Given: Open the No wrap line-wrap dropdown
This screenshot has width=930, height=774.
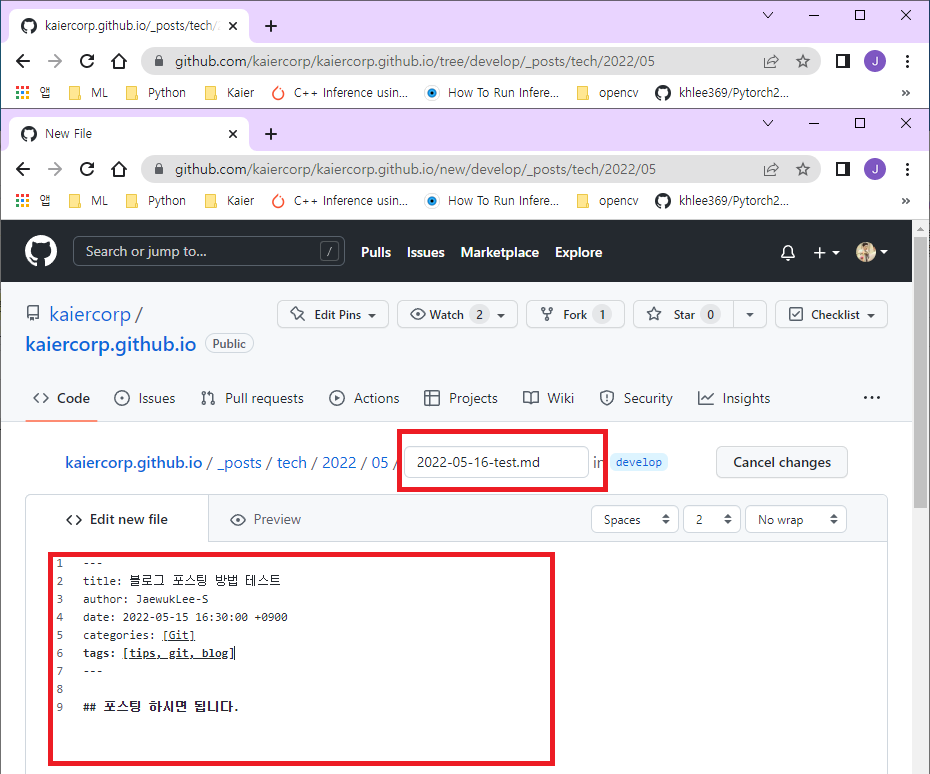Looking at the screenshot, I should [x=795, y=519].
